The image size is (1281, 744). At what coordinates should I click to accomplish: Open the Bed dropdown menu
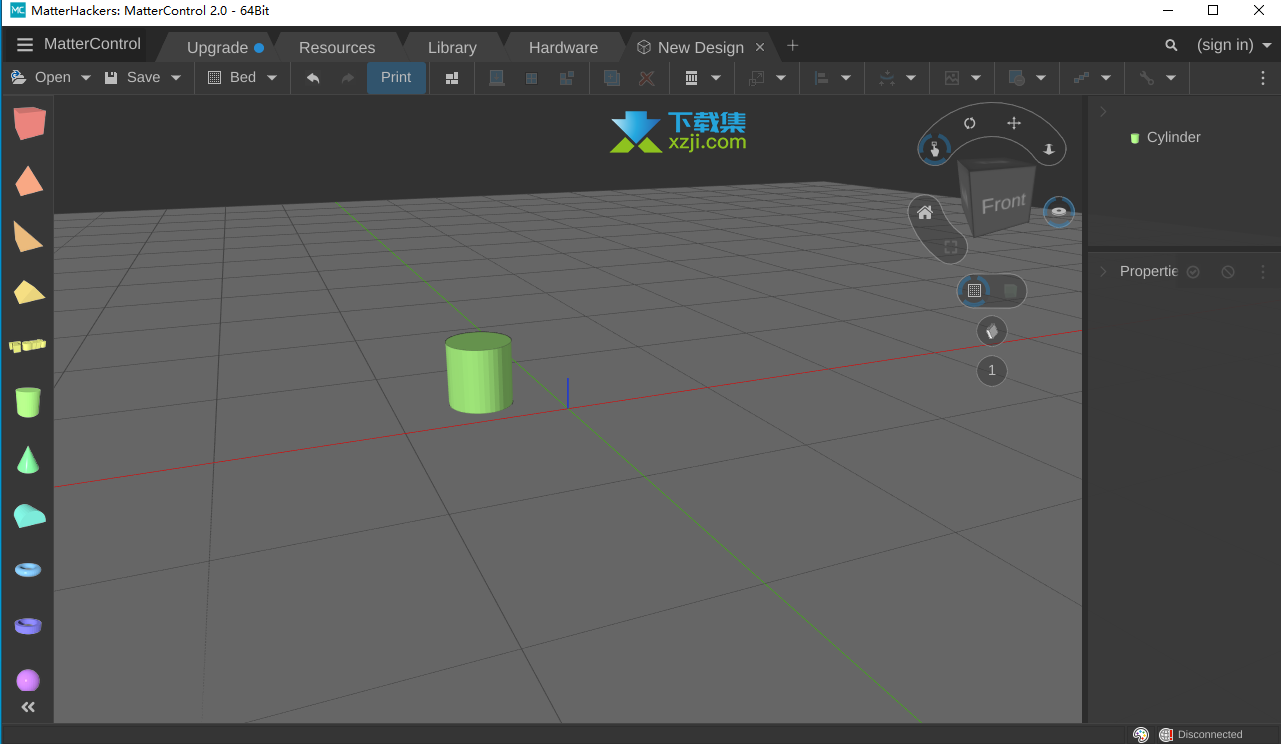pyautogui.click(x=242, y=77)
